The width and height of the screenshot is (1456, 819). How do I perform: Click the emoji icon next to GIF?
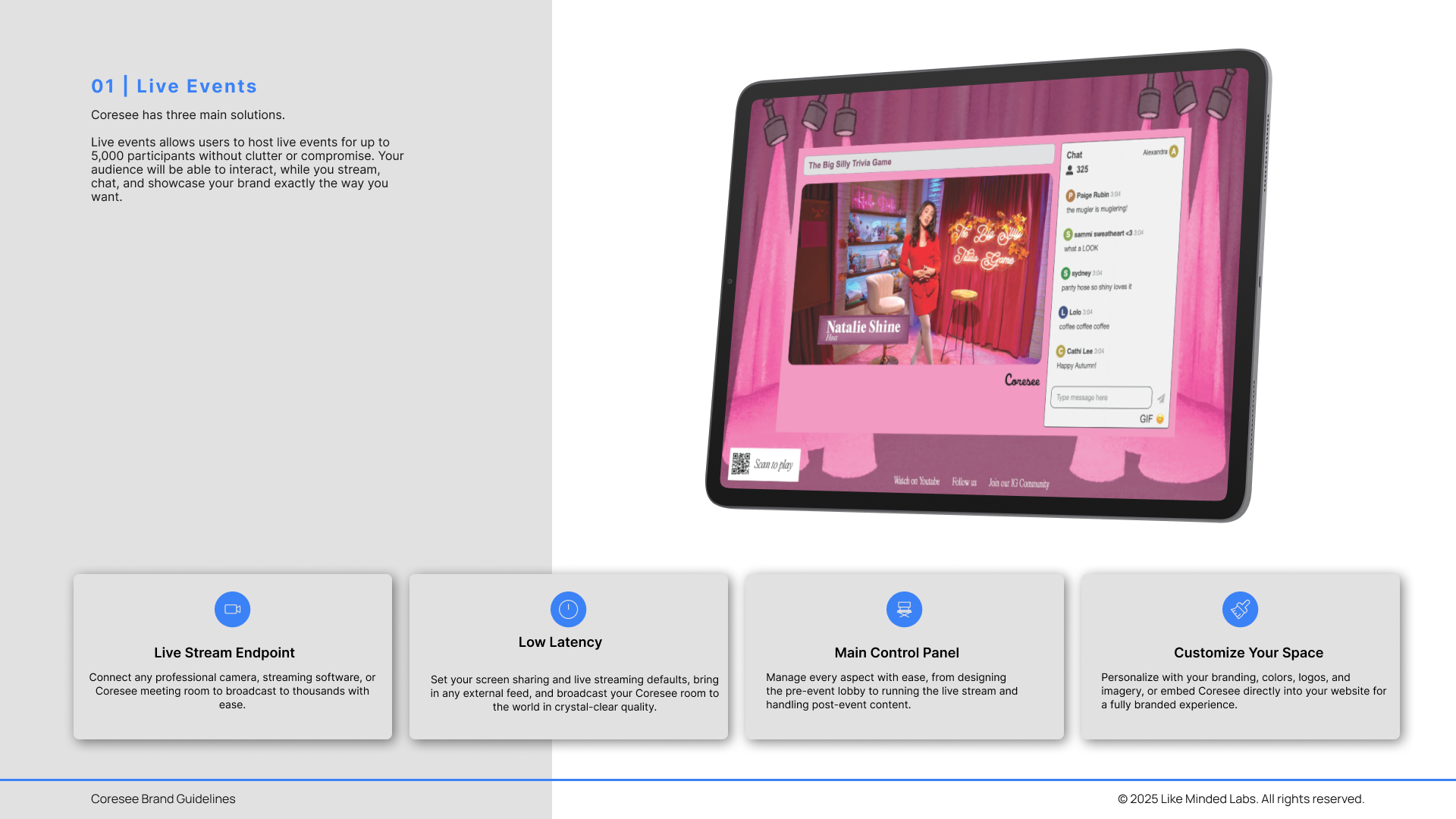1160,419
